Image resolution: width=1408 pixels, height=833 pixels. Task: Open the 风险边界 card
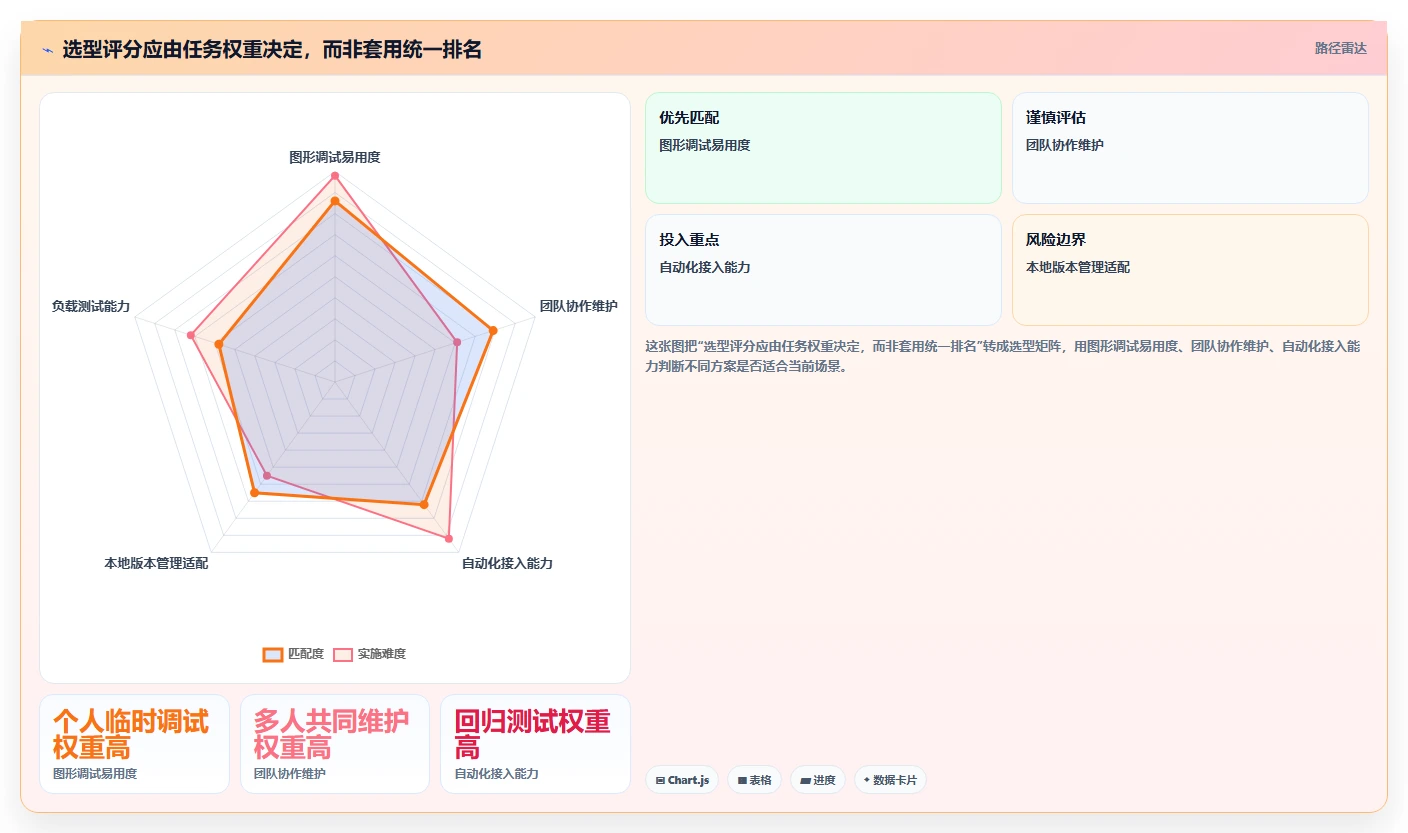point(1190,270)
